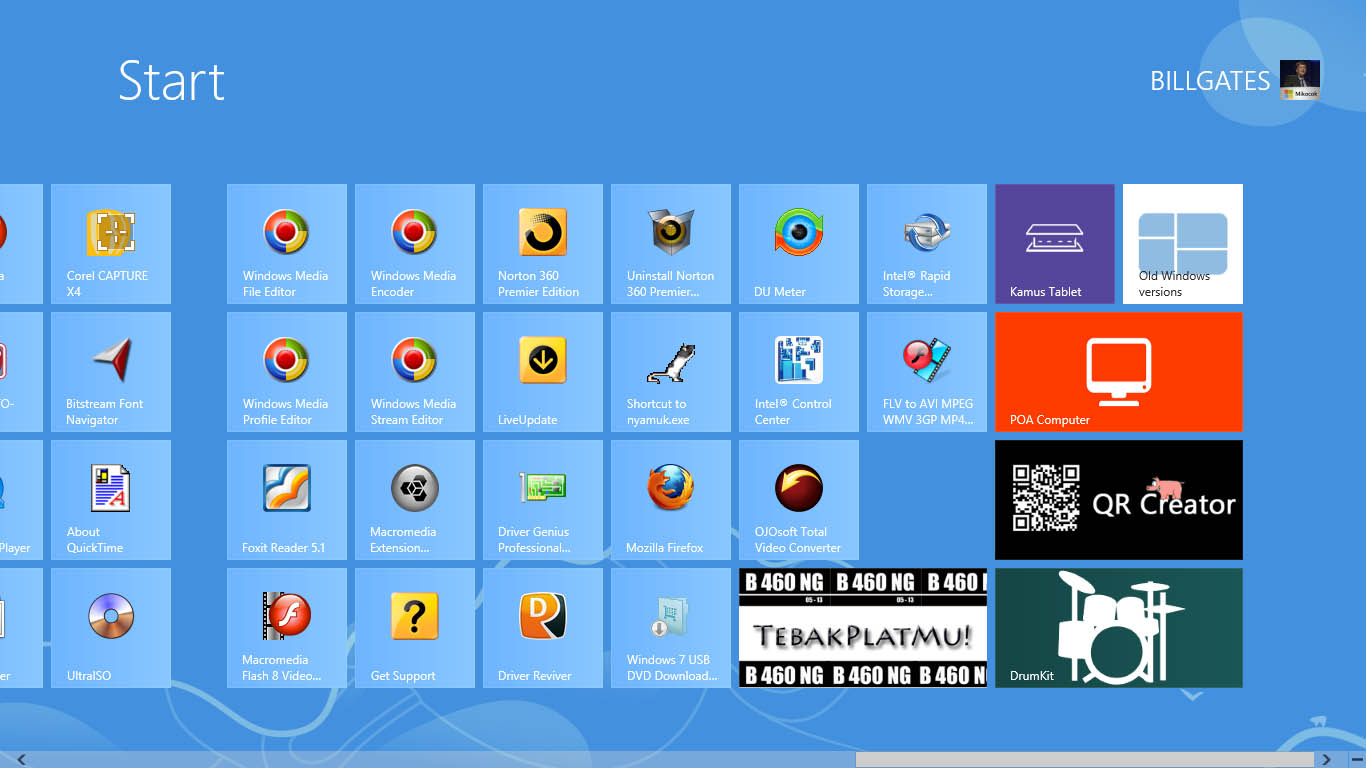Click the horizontal scrollbar thumb
1366x768 pixels.
(1086, 759)
